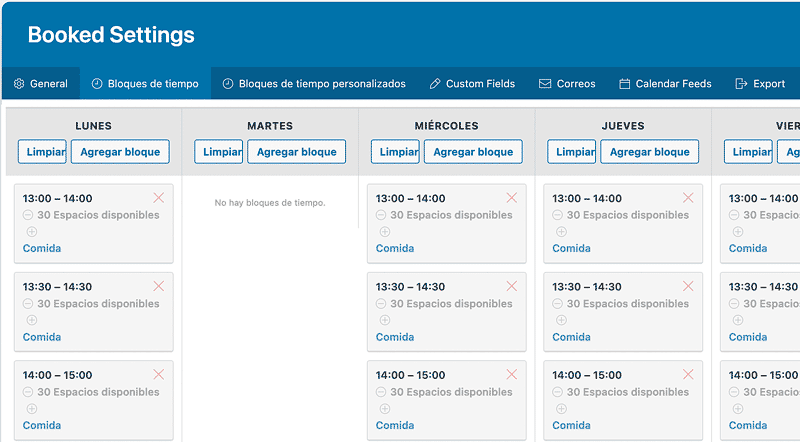The width and height of the screenshot is (800, 442).
Task: Clear Martes blocks with Limpiar
Action: tap(219, 152)
